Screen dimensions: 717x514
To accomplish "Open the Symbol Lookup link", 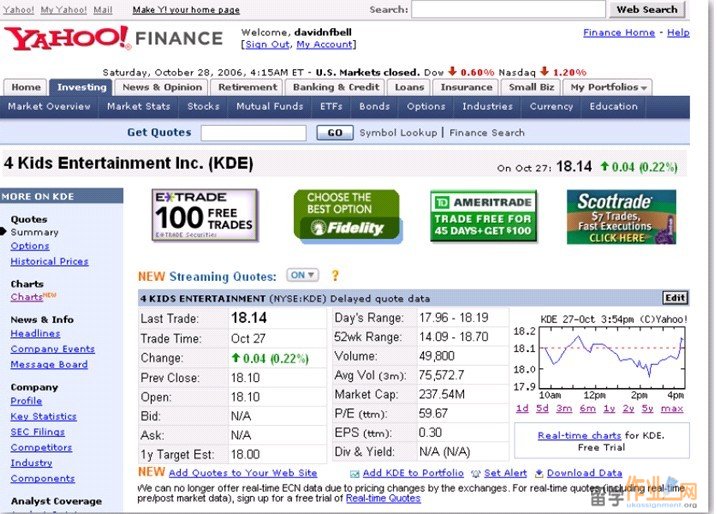I will pyautogui.click(x=398, y=133).
